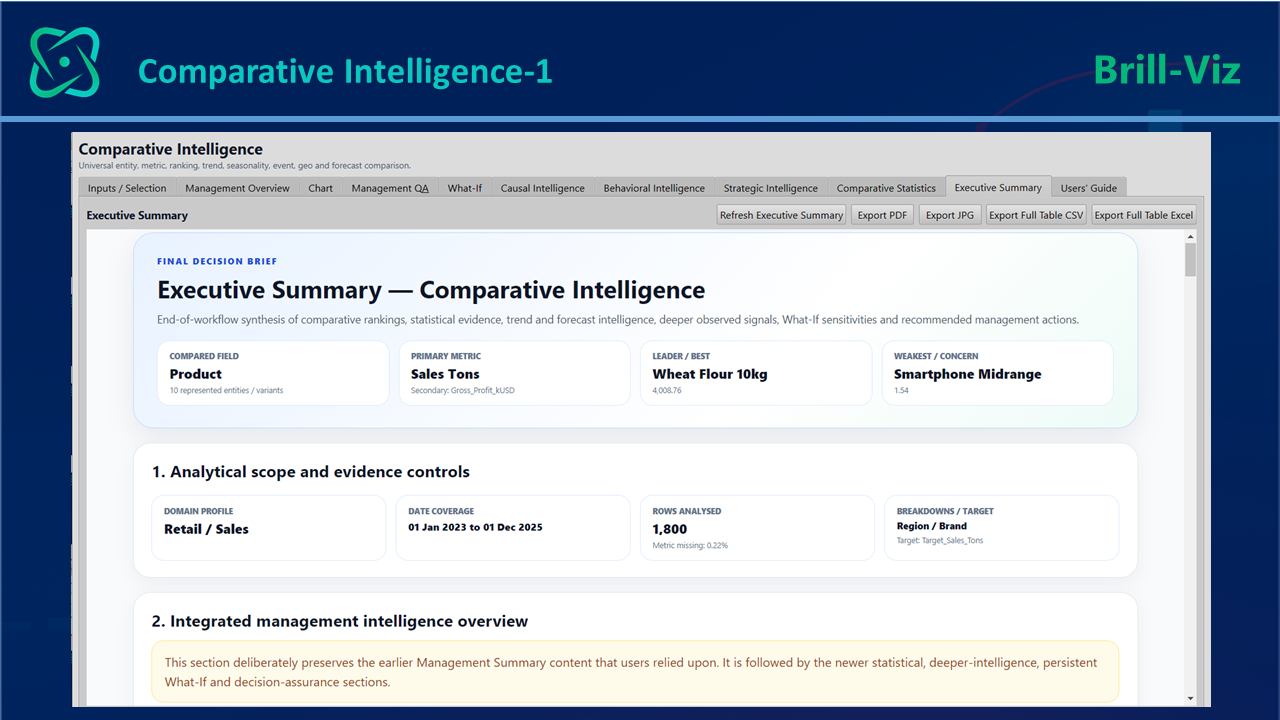Click the Brill-Viz atom logo icon
Viewport: 1280px width, 720px height.
tap(65, 62)
